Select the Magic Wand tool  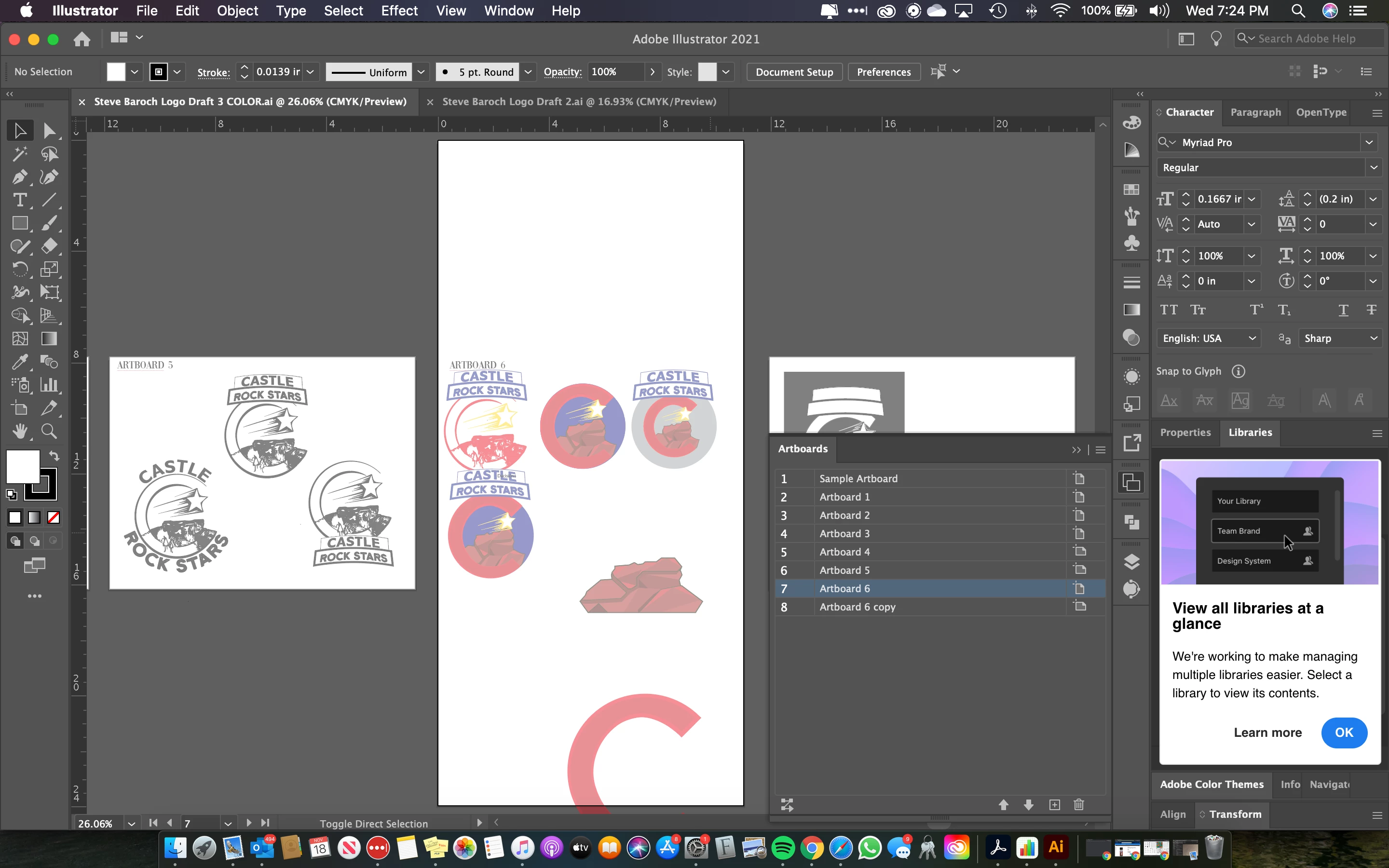[19, 154]
